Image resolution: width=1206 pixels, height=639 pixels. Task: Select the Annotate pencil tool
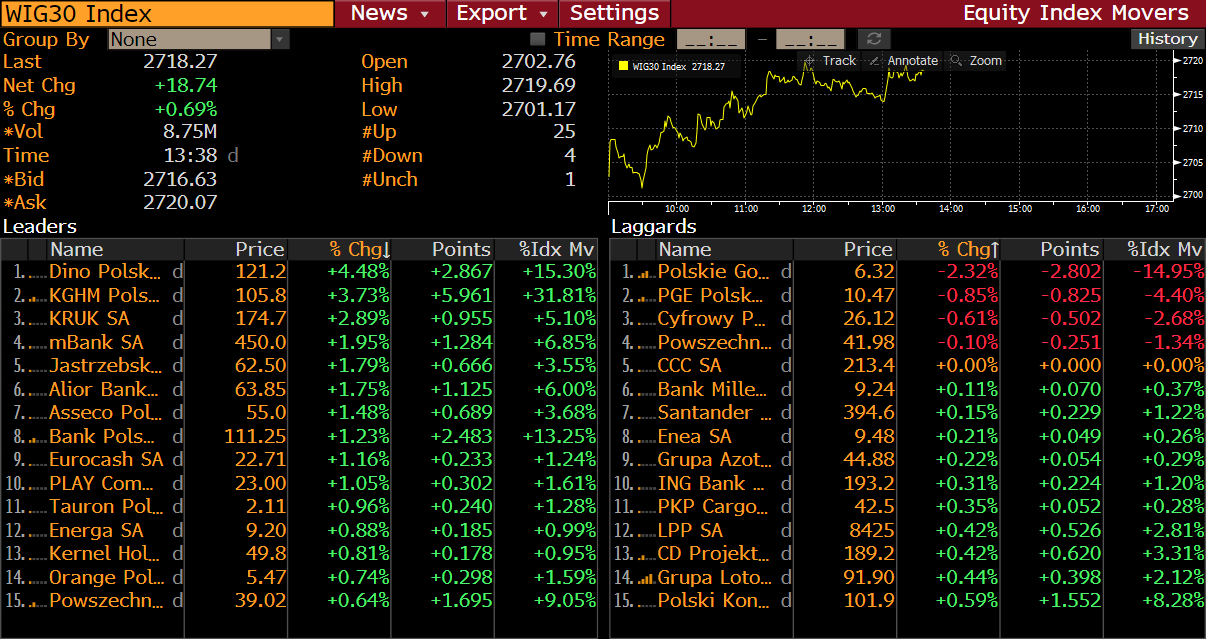(875, 61)
